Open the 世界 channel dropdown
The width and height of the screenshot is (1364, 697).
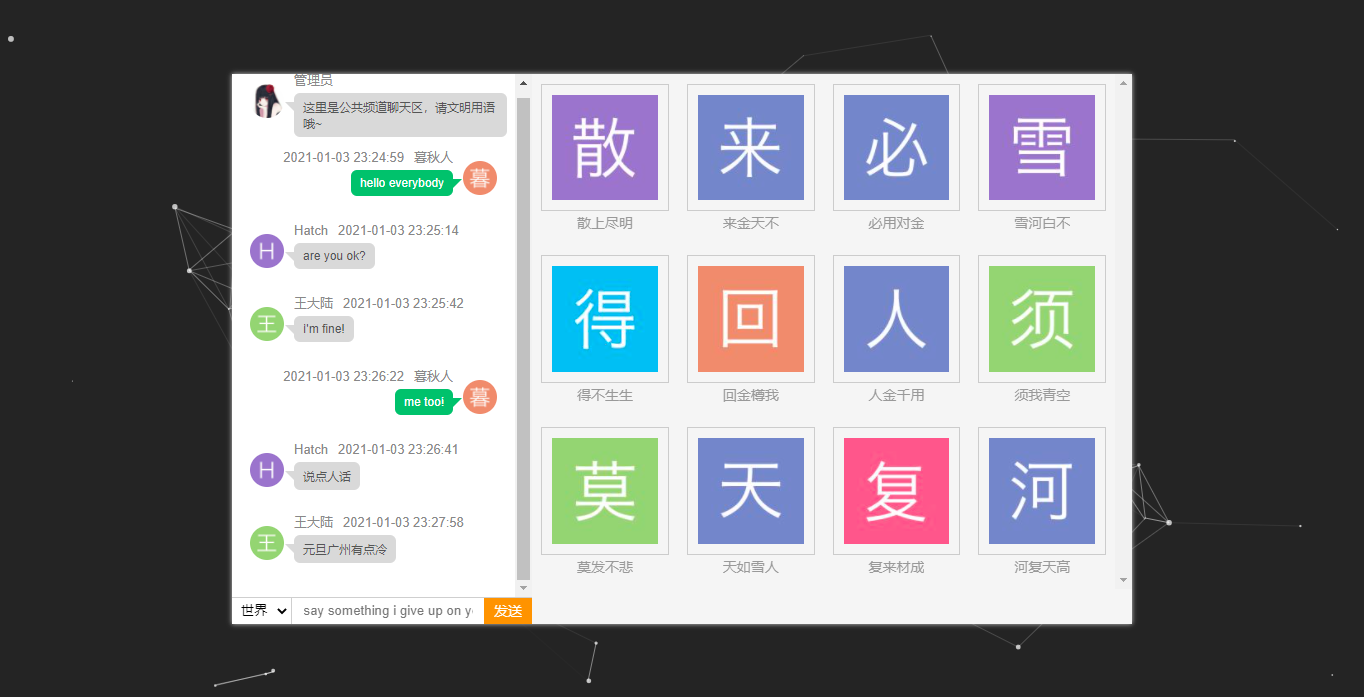tap(262, 610)
